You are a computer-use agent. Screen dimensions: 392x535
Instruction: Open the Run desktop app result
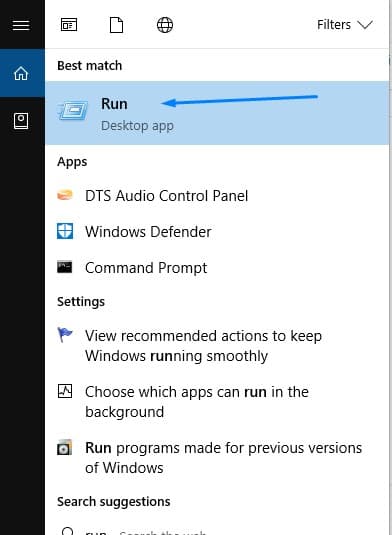tap(217, 113)
